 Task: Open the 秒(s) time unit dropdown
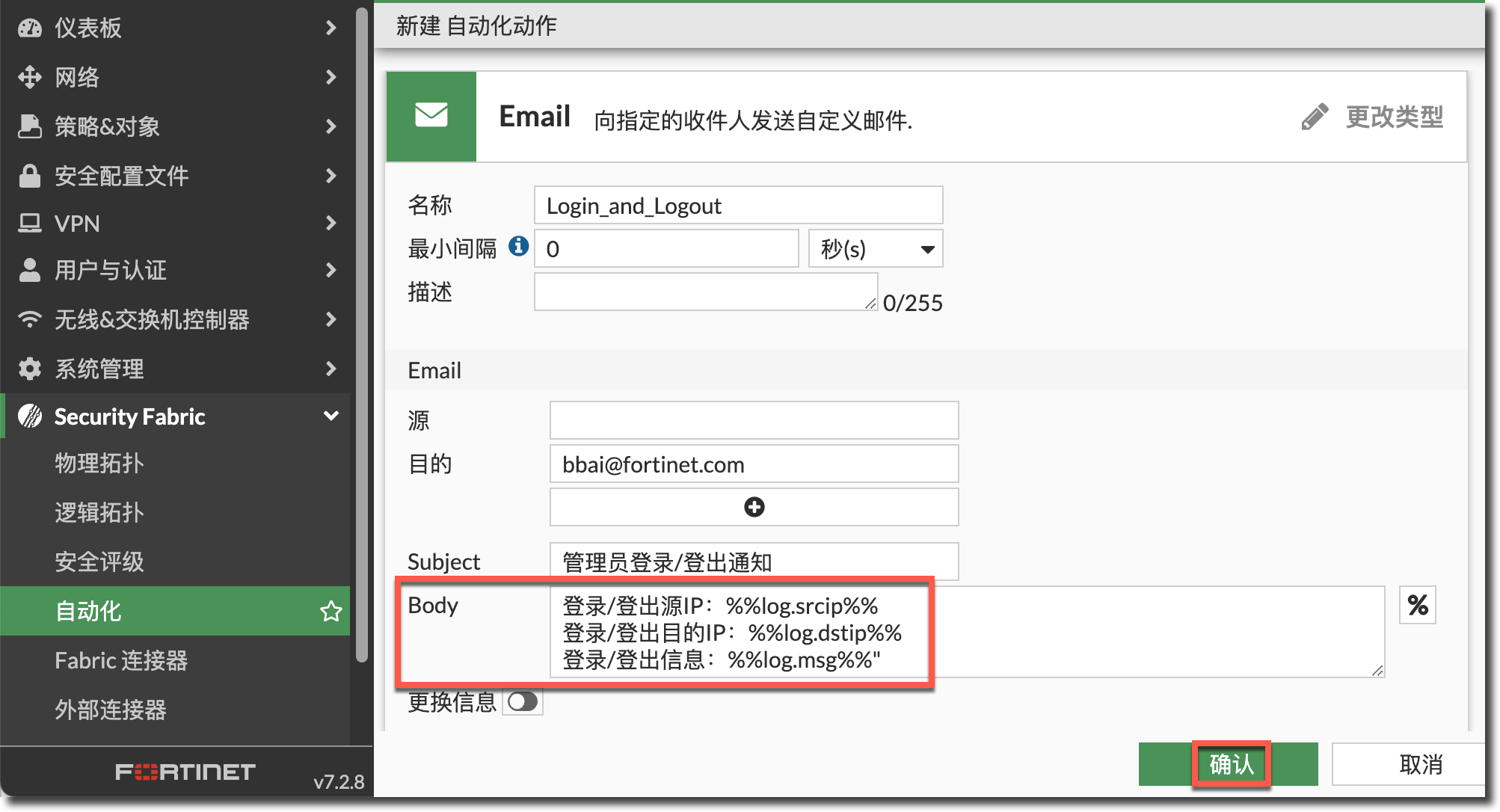pyautogui.click(x=876, y=249)
